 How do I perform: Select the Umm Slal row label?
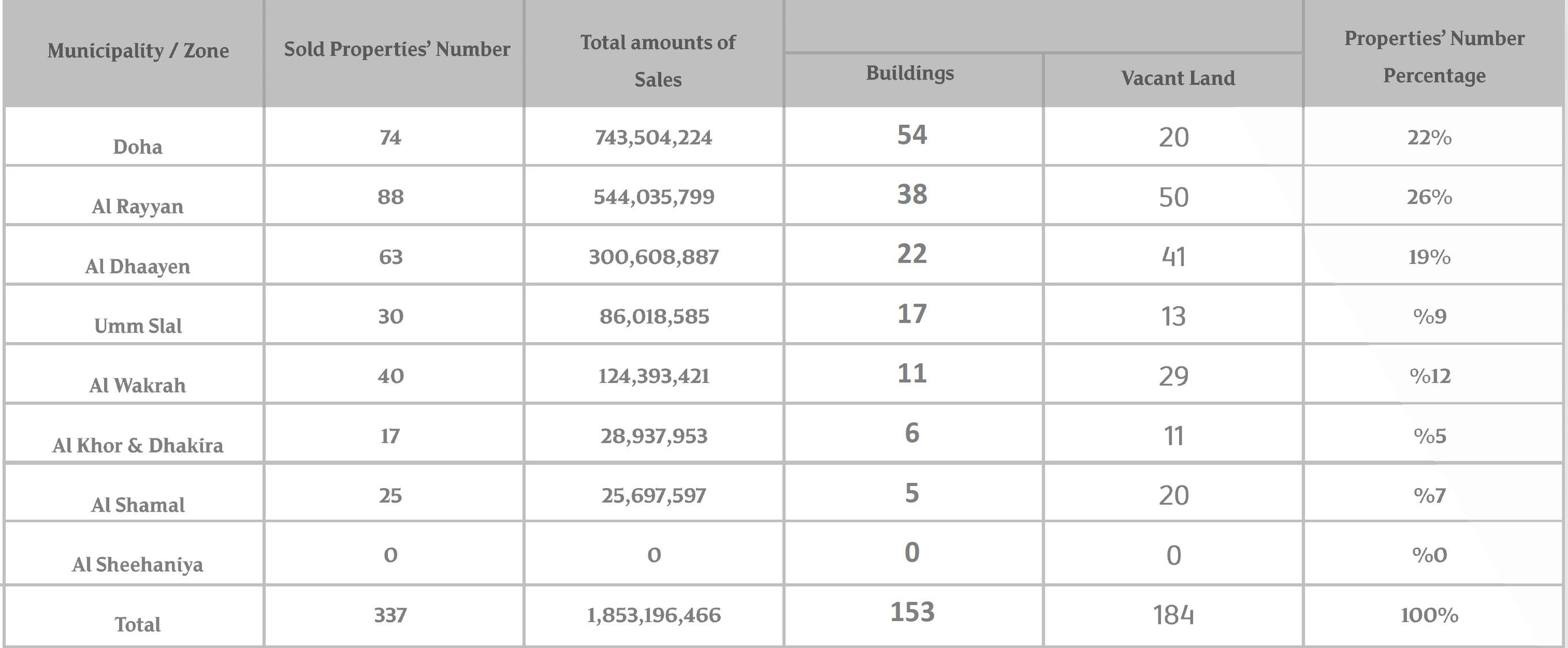click(137, 326)
